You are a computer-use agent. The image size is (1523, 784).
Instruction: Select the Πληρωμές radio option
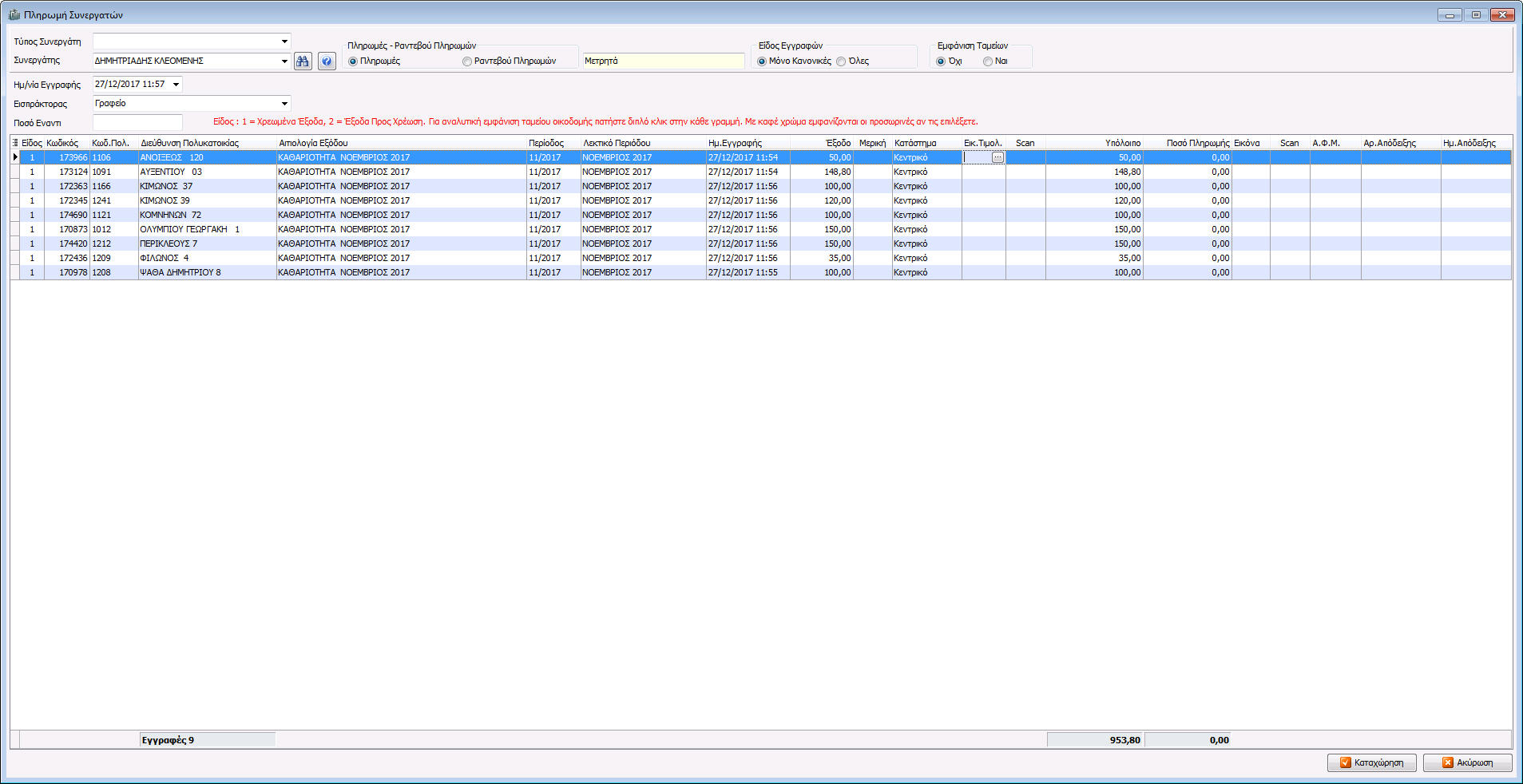pyautogui.click(x=353, y=61)
